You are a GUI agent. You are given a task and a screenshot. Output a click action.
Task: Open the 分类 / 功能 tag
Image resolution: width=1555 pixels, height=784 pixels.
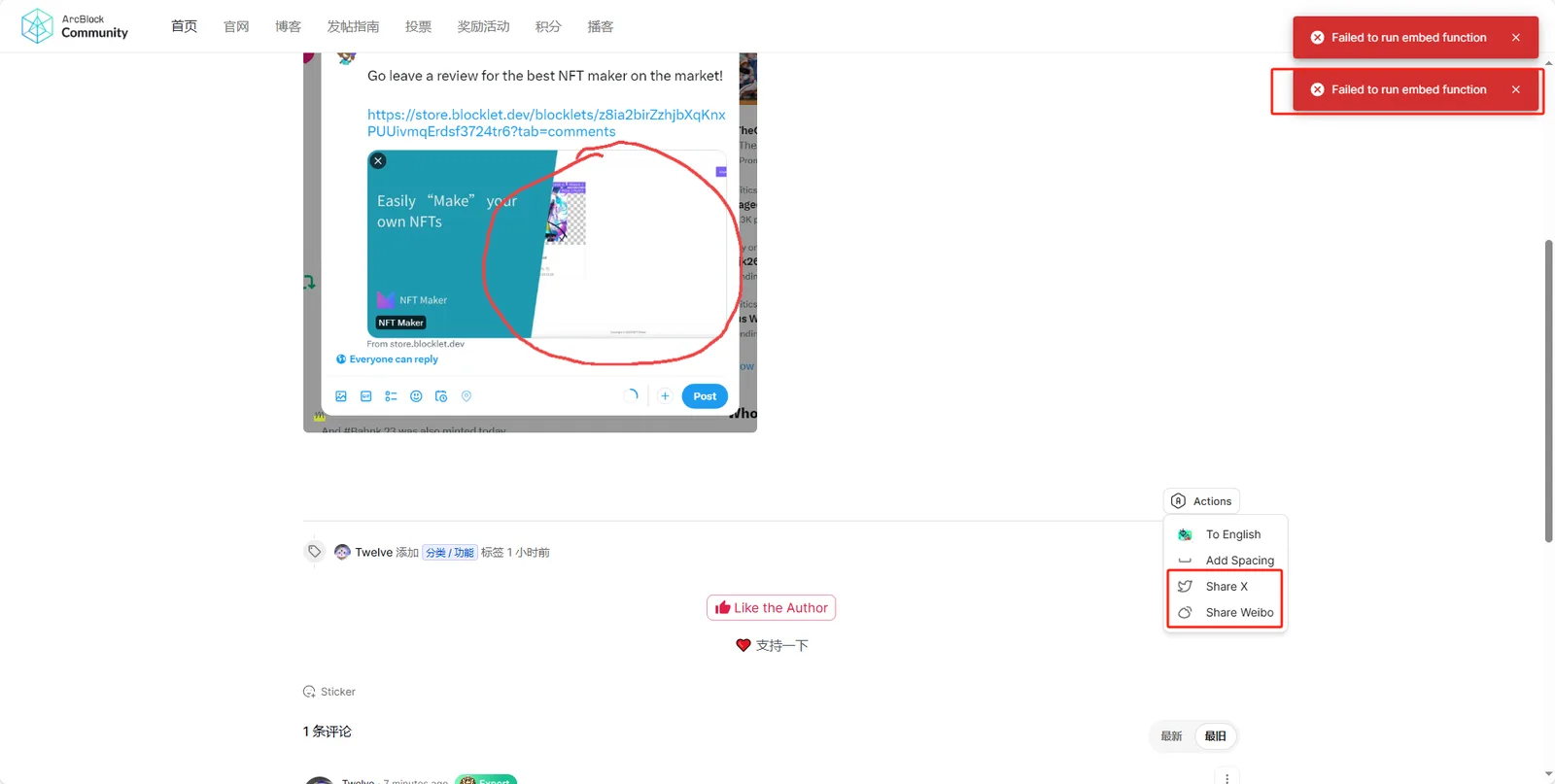(x=450, y=553)
